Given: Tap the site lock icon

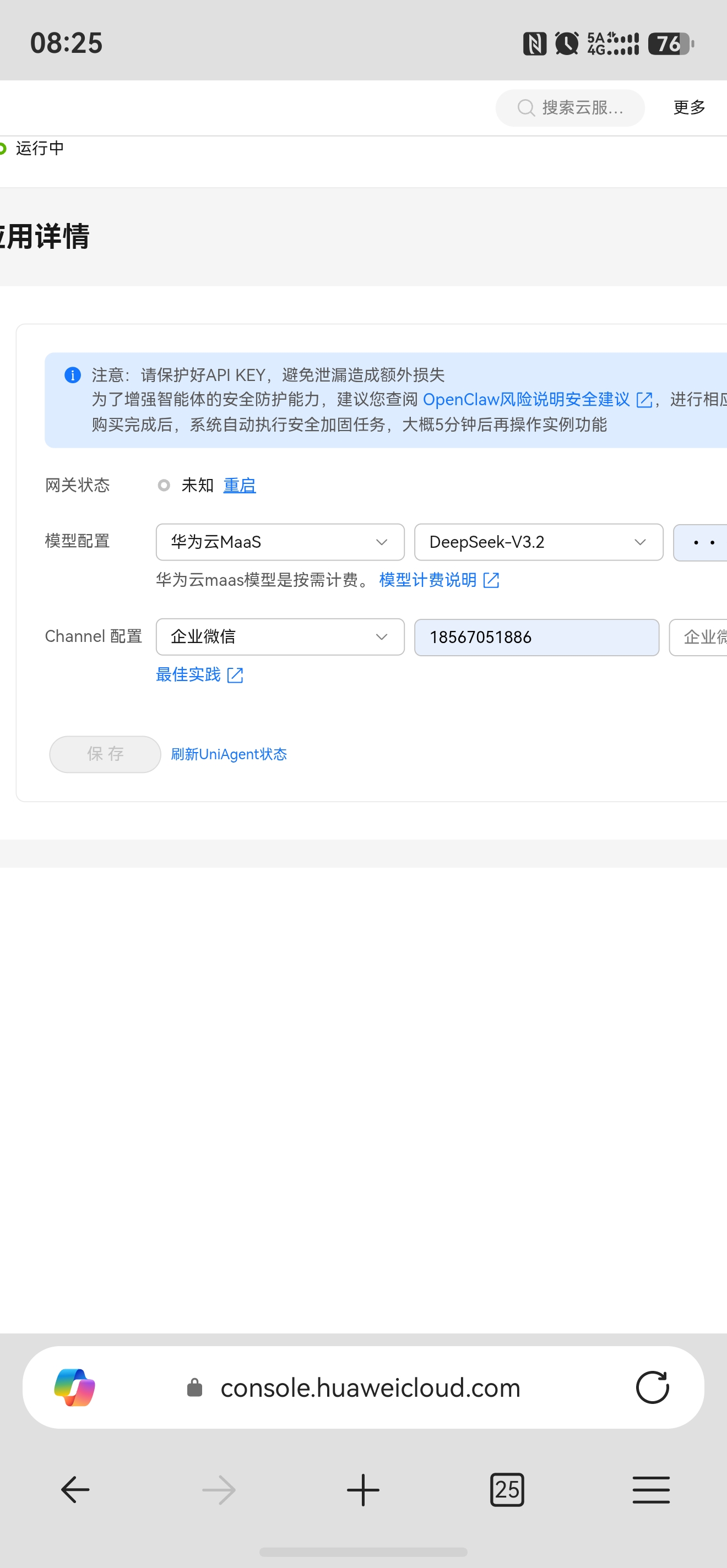Looking at the screenshot, I should 195,1387.
